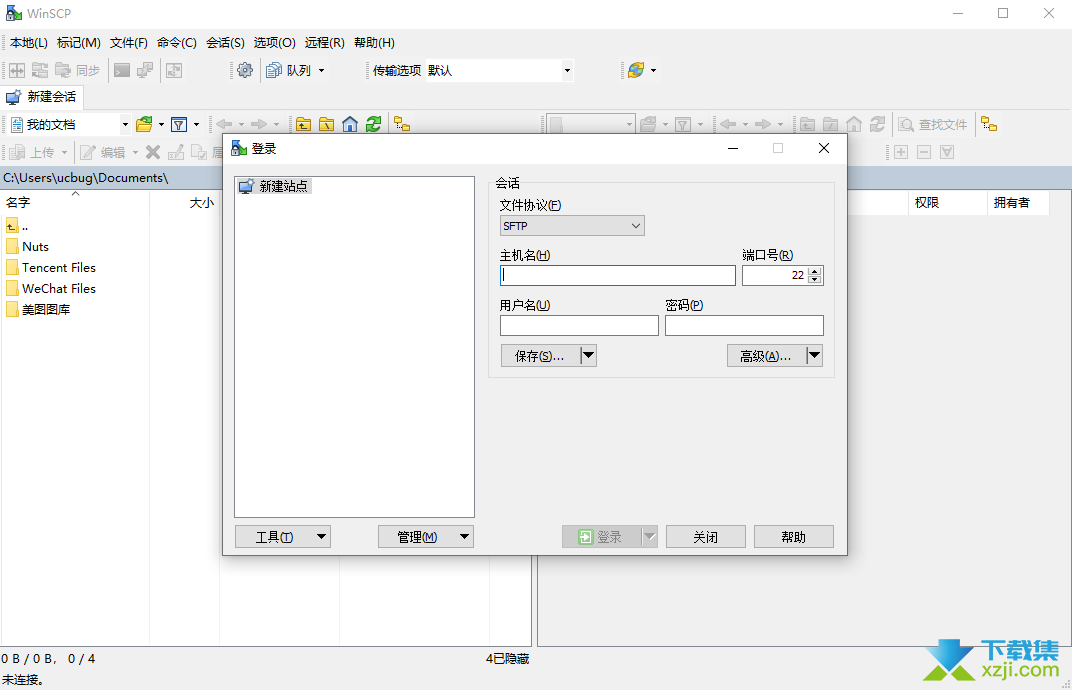Screen dimensions: 1072x690
Task: Click the remote home directory icon
Action: click(854, 124)
